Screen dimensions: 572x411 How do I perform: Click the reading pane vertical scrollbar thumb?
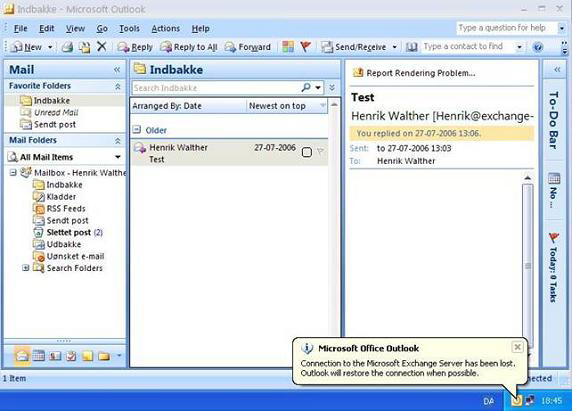(527, 266)
